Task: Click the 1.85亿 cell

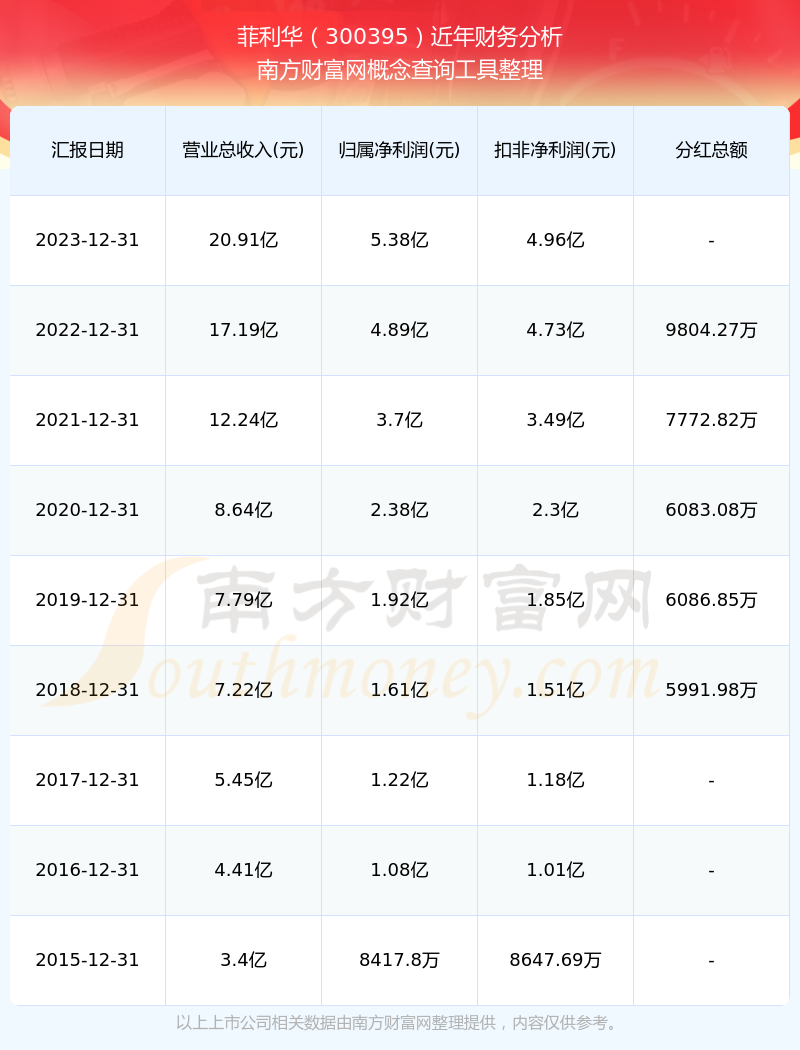Action: [556, 600]
